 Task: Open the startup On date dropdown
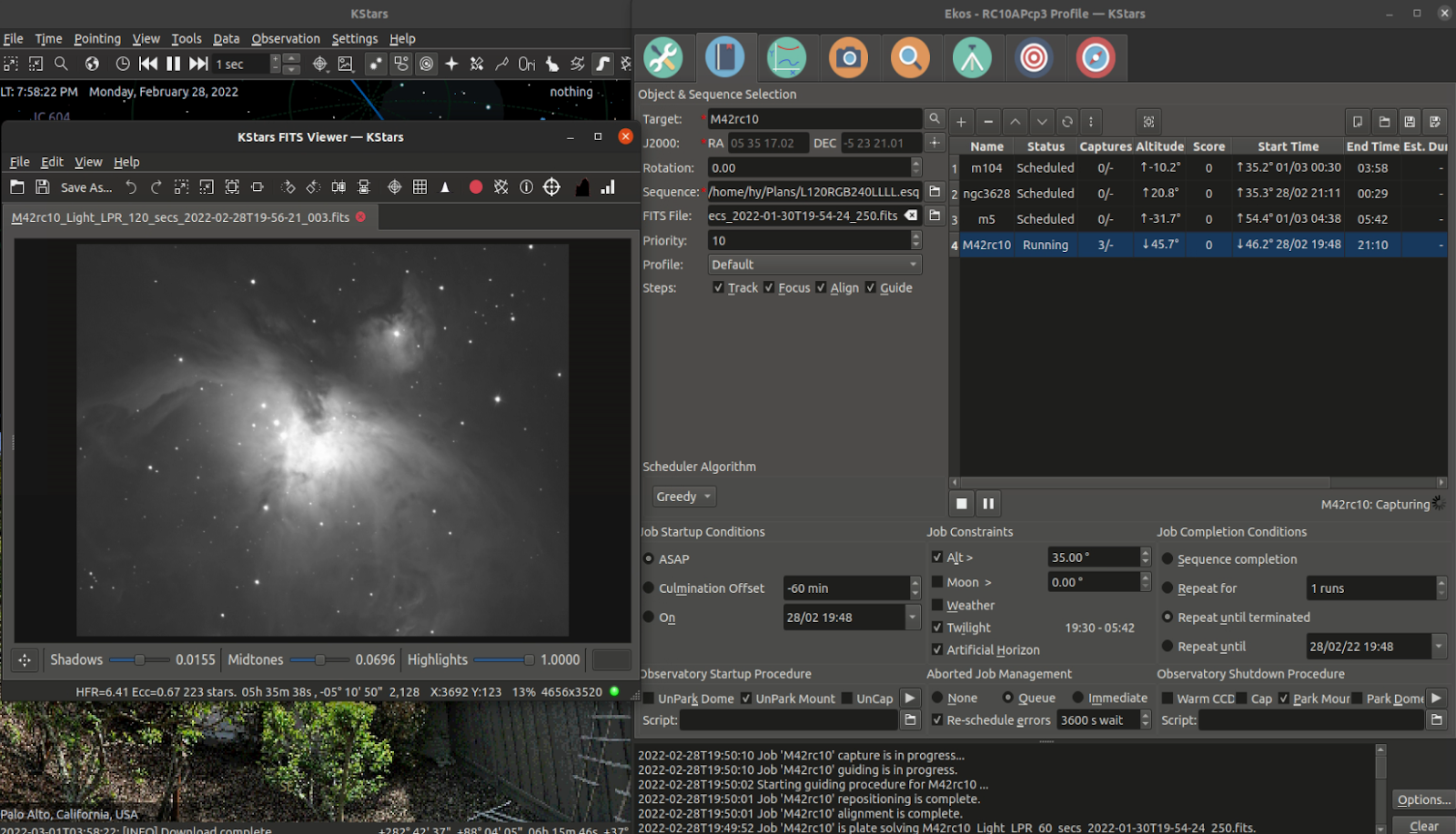pos(913,617)
